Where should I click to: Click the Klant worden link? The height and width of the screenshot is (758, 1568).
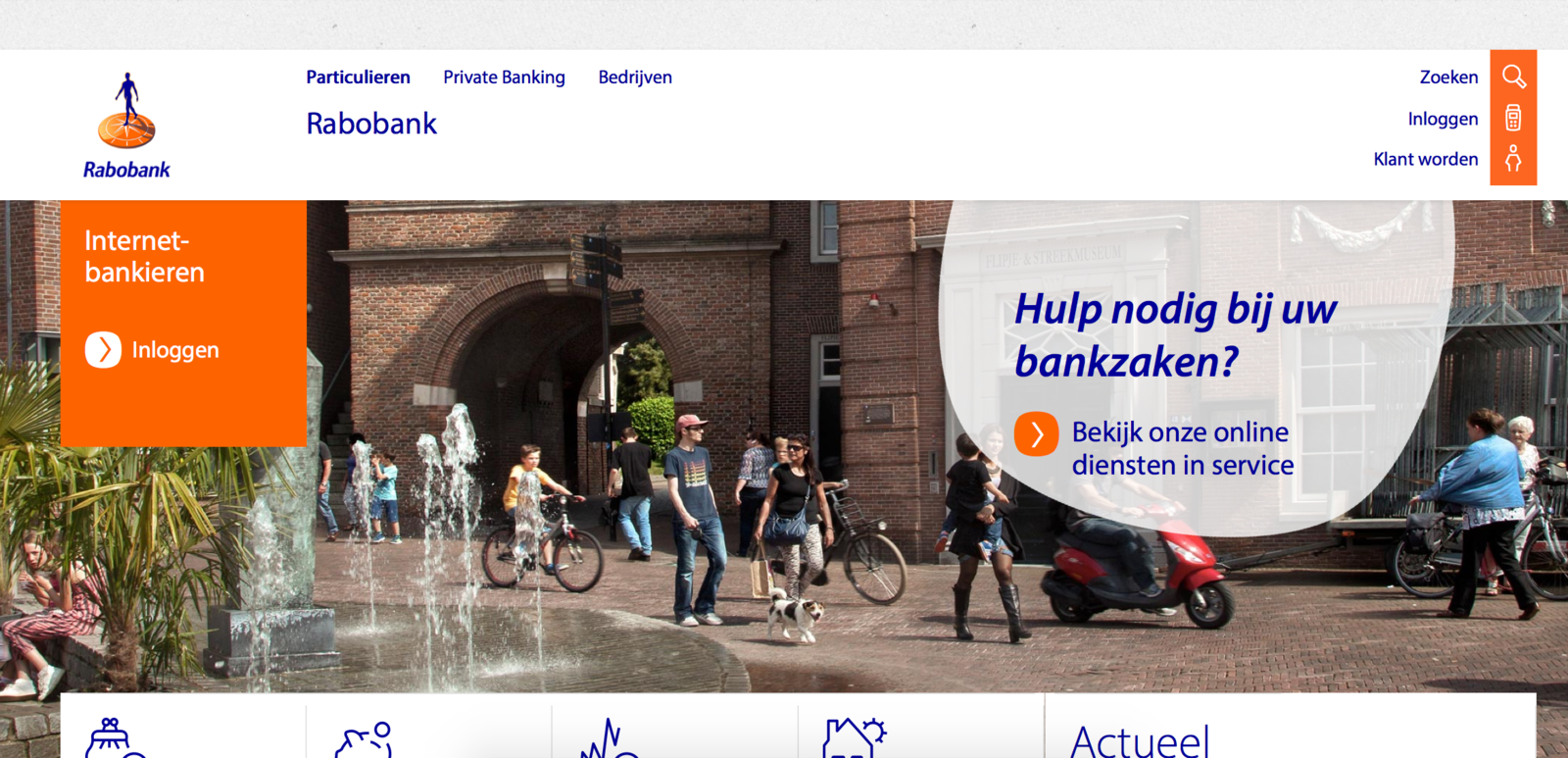[x=1426, y=159]
